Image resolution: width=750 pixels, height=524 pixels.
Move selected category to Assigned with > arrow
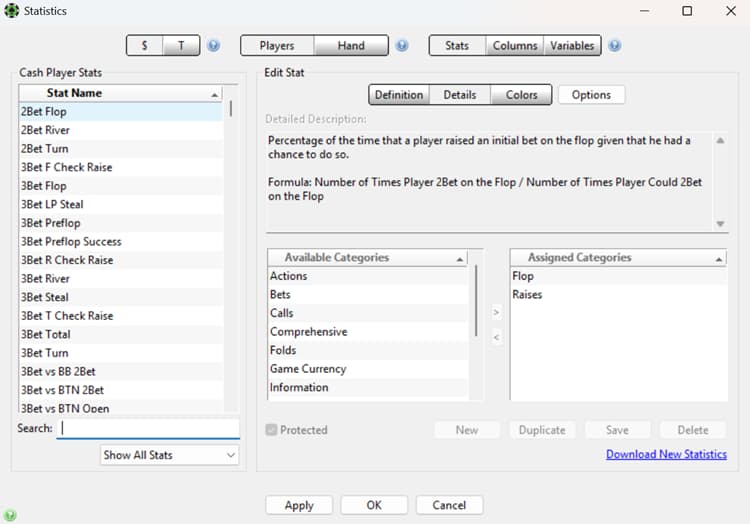click(496, 312)
